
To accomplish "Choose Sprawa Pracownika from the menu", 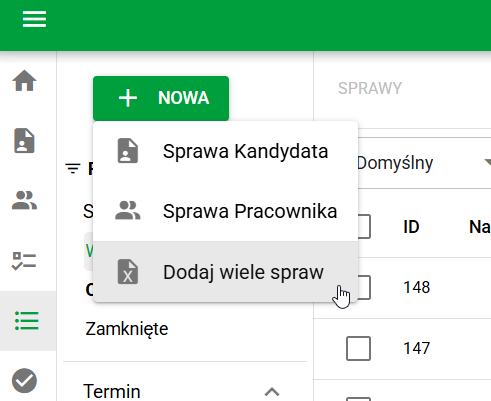I will point(225,211).
